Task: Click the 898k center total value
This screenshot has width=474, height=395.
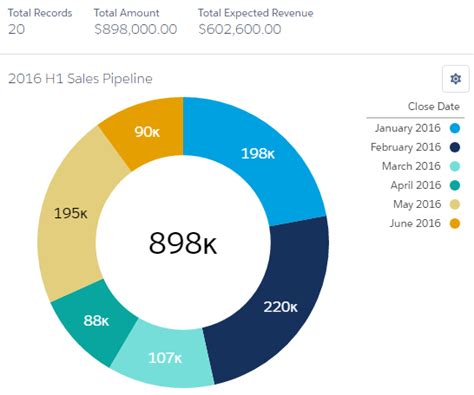Action: pyautogui.click(x=183, y=243)
